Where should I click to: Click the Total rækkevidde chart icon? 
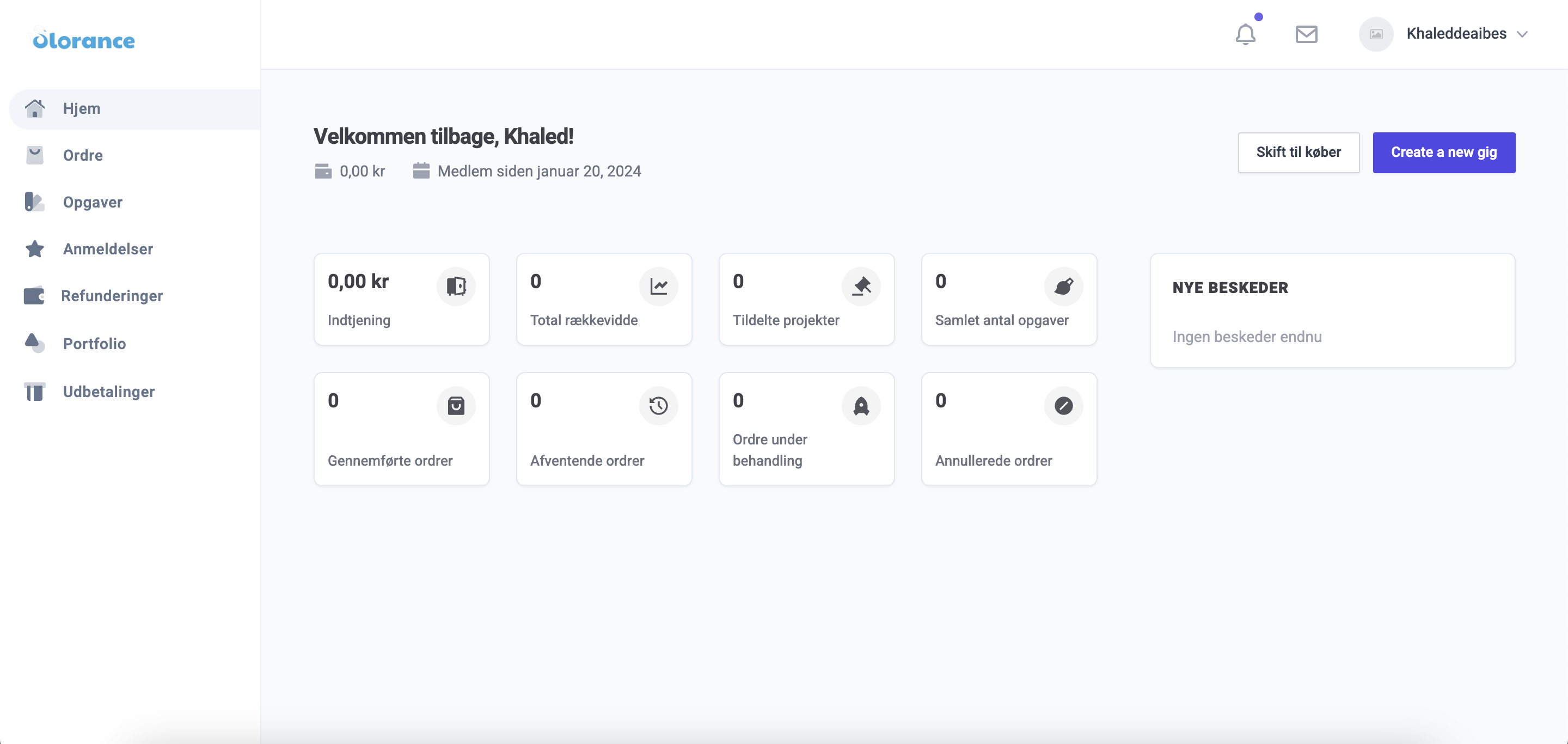[658, 285]
